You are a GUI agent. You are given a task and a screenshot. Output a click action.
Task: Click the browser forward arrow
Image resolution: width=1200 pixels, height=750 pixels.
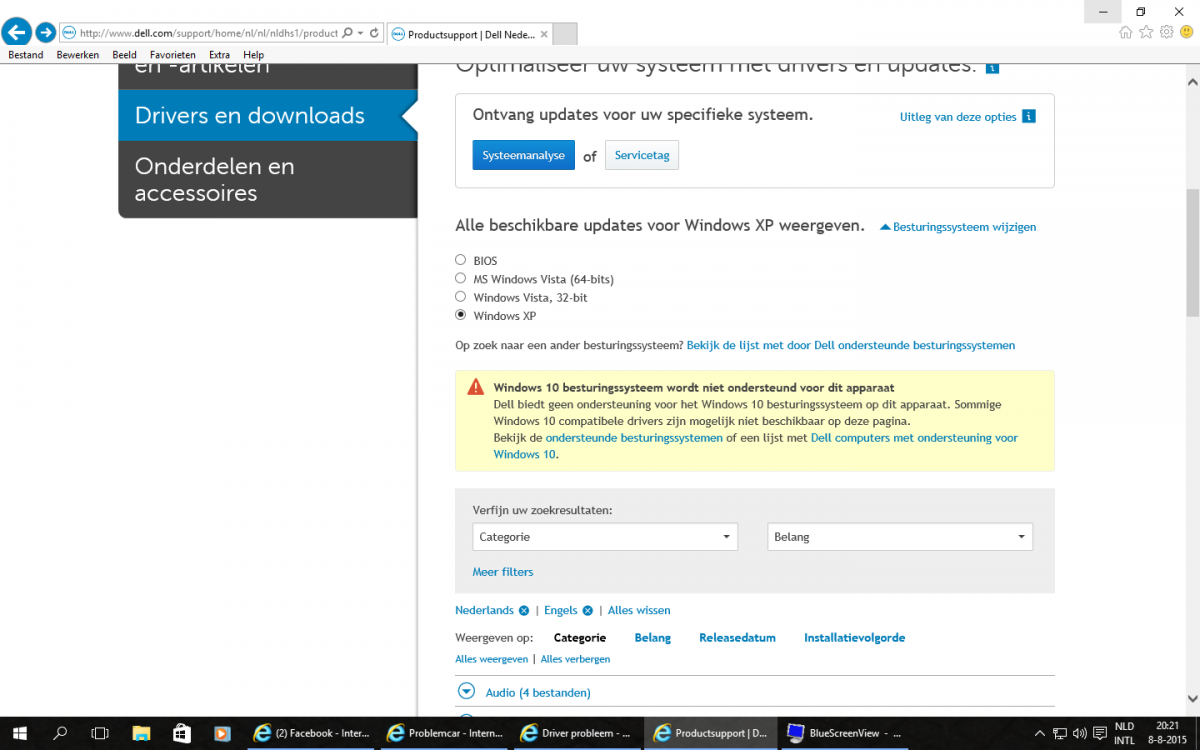coord(45,32)
